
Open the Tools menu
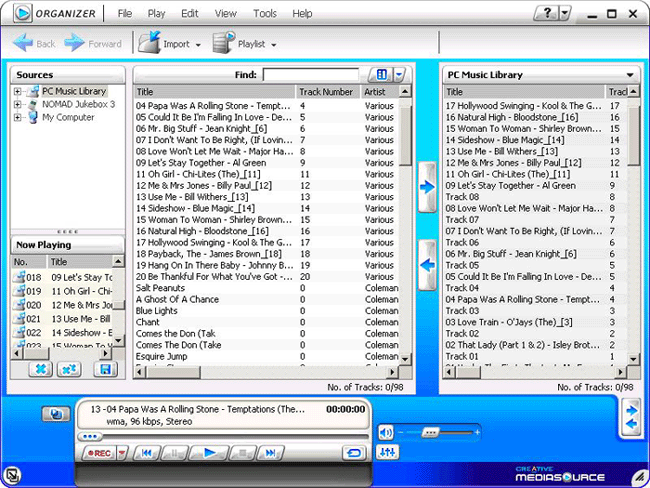[265, 14]
